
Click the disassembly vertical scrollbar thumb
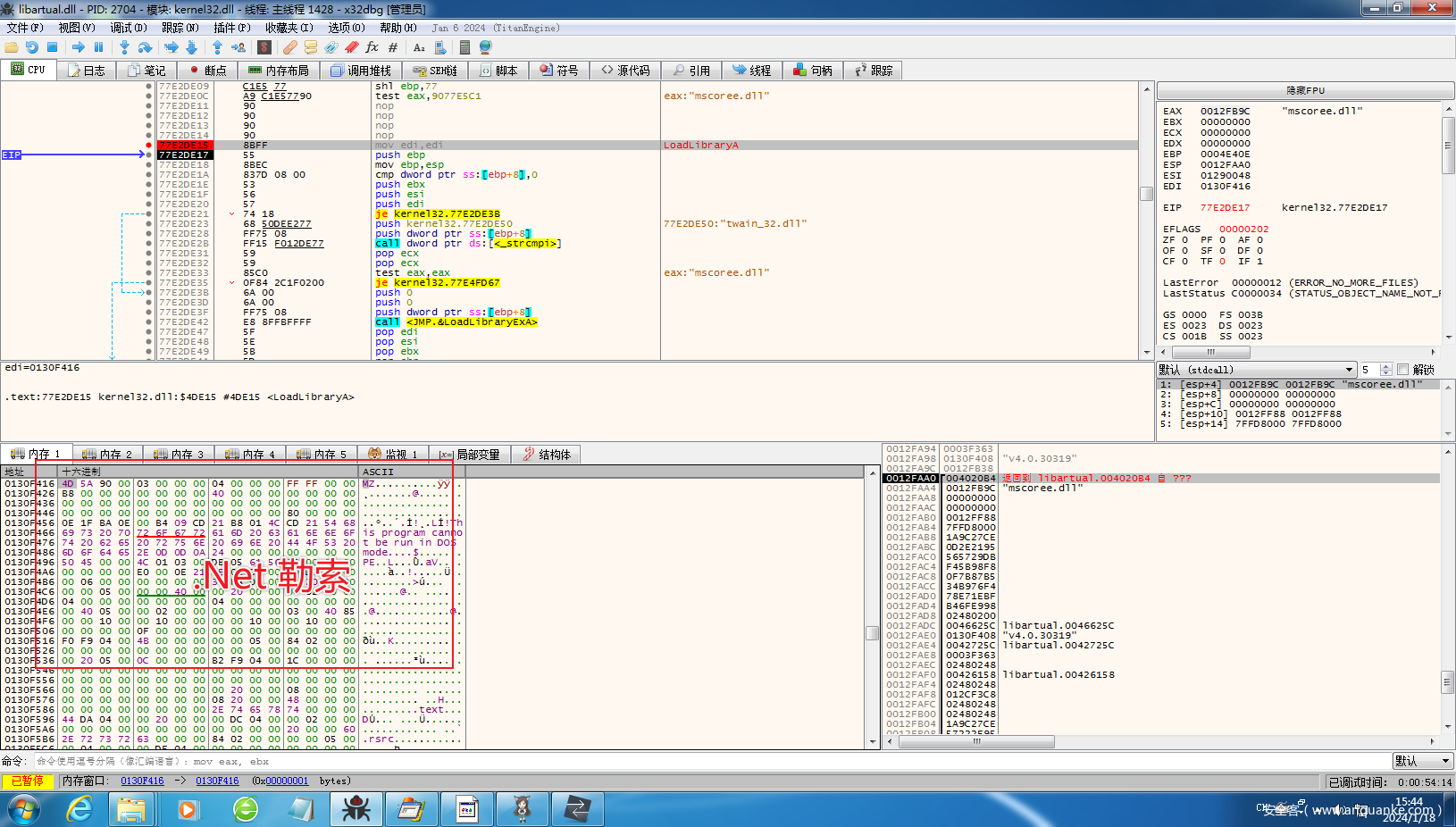click(1146, 194)
